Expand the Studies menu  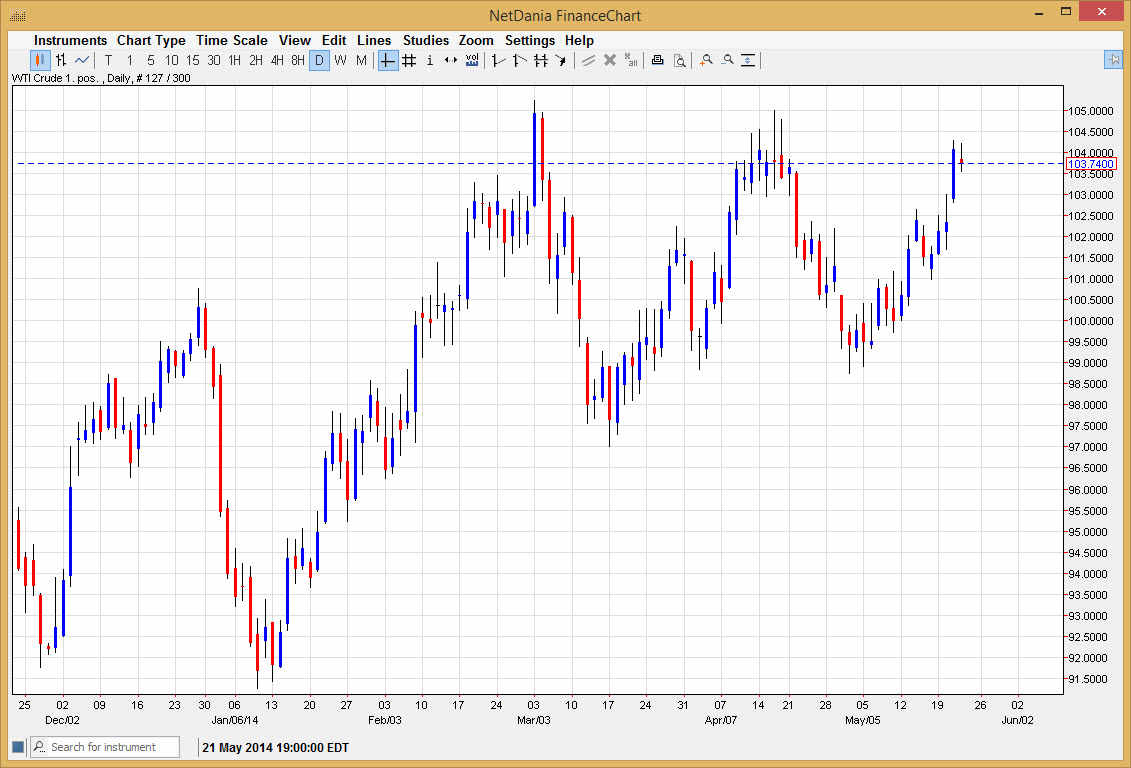425,40
